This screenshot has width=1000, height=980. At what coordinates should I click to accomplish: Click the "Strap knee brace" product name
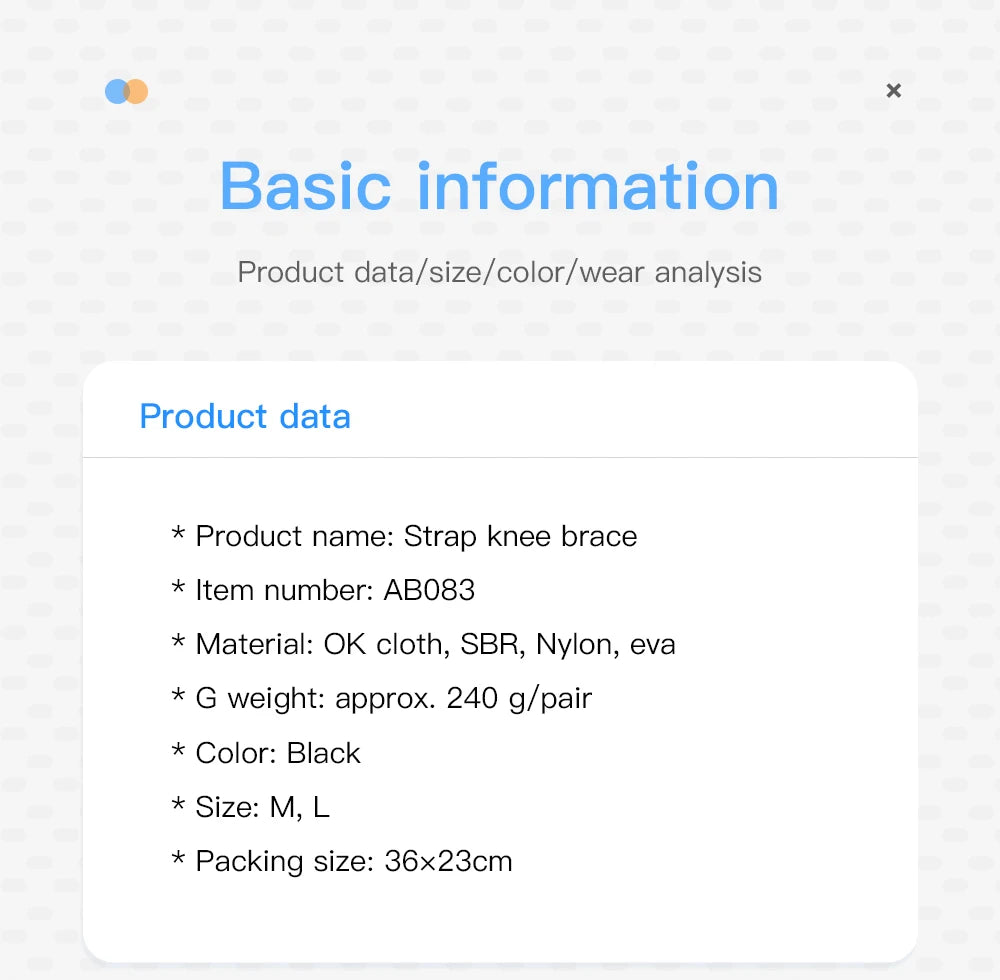click(520, 537)
